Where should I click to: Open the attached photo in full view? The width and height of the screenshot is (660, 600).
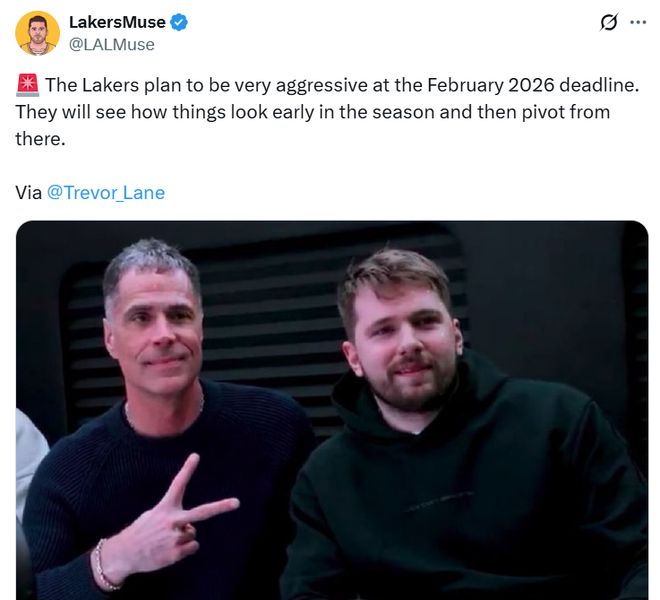tap(332, 410)
